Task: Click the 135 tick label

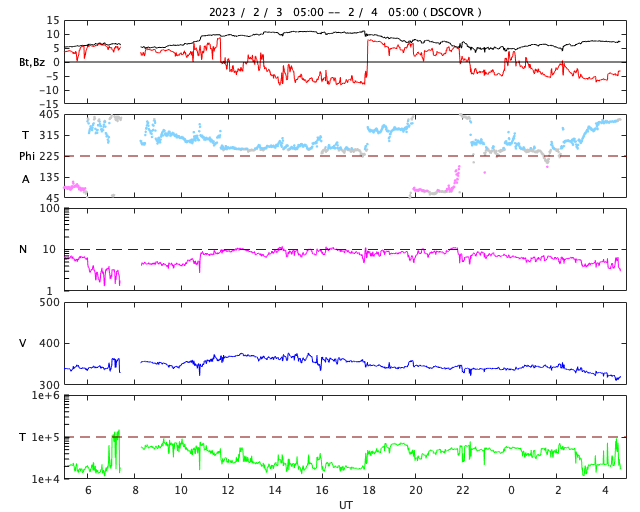Action: [49, 177]
